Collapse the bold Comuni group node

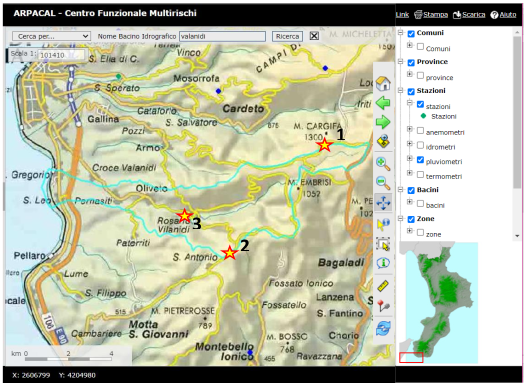tap(400, 32)
